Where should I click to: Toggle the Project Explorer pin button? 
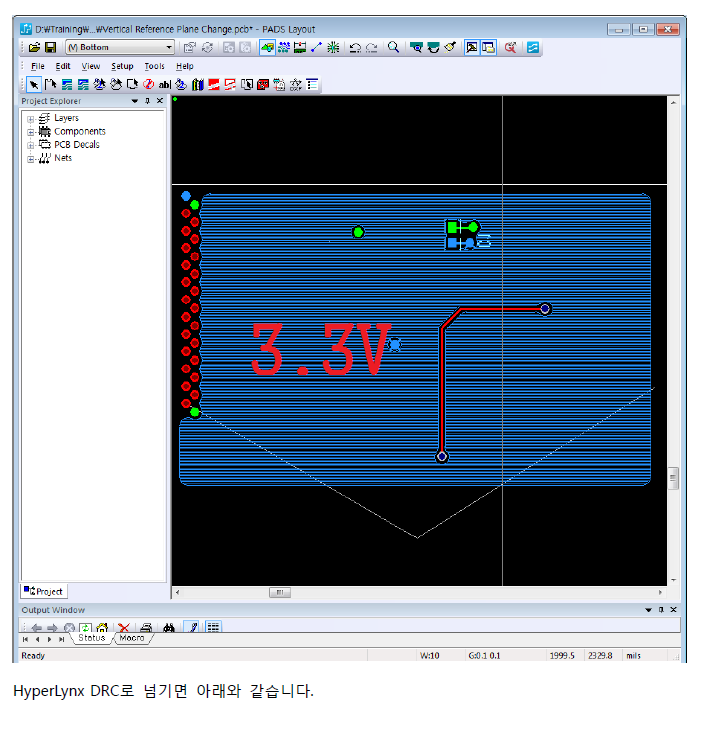[x=147, y=101]
